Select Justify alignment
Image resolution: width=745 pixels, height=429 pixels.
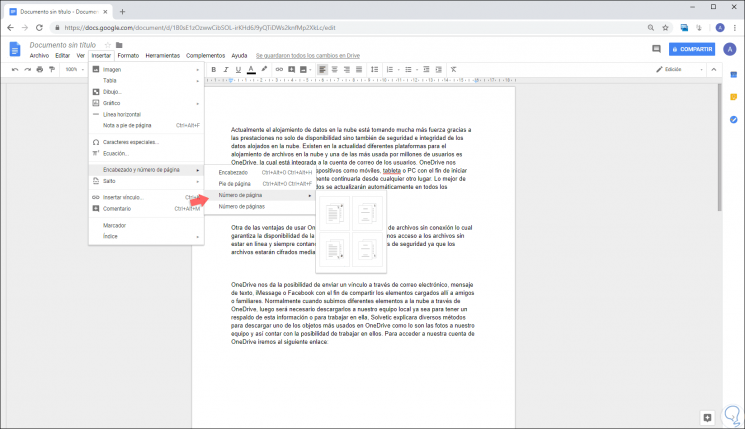(359, 69)
